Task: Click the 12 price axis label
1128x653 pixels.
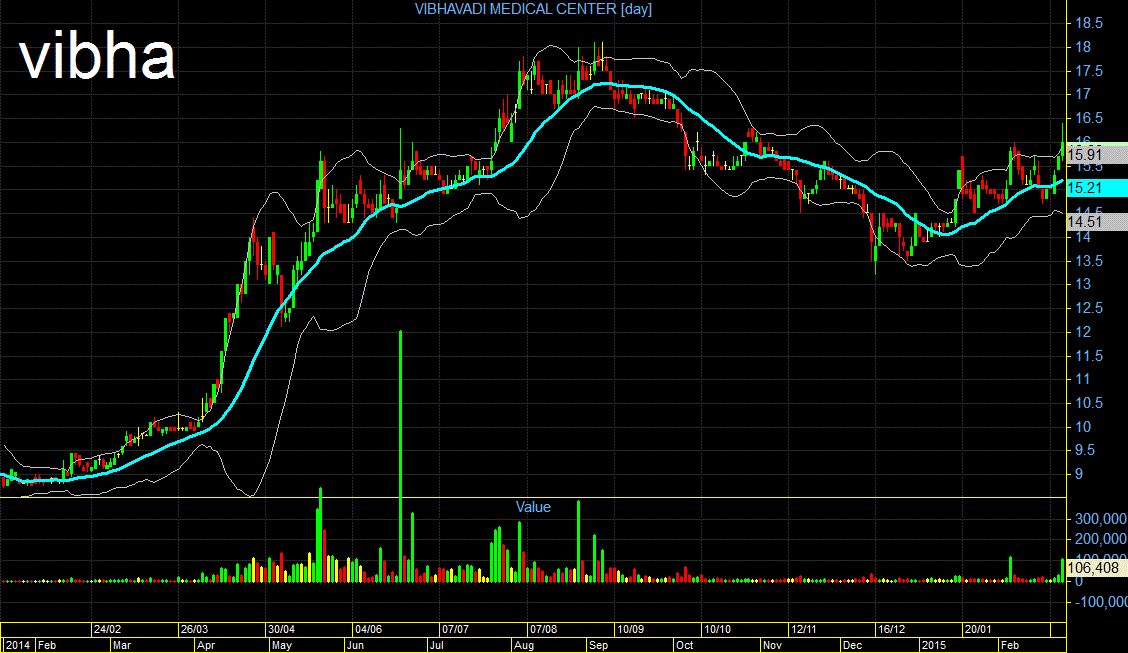Action: [x=1083, y=332]
